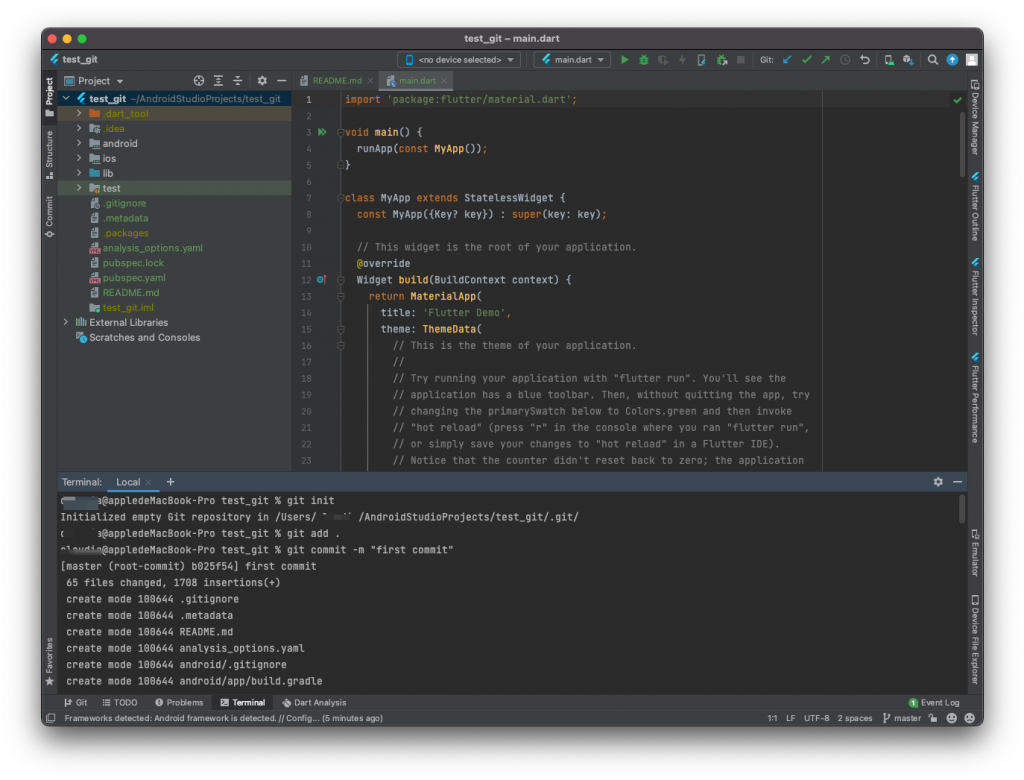The width and height of the screenshot is (1024, 780).
Task: Open SDK Manager icon in top toolbar
Action: point(908,59)
